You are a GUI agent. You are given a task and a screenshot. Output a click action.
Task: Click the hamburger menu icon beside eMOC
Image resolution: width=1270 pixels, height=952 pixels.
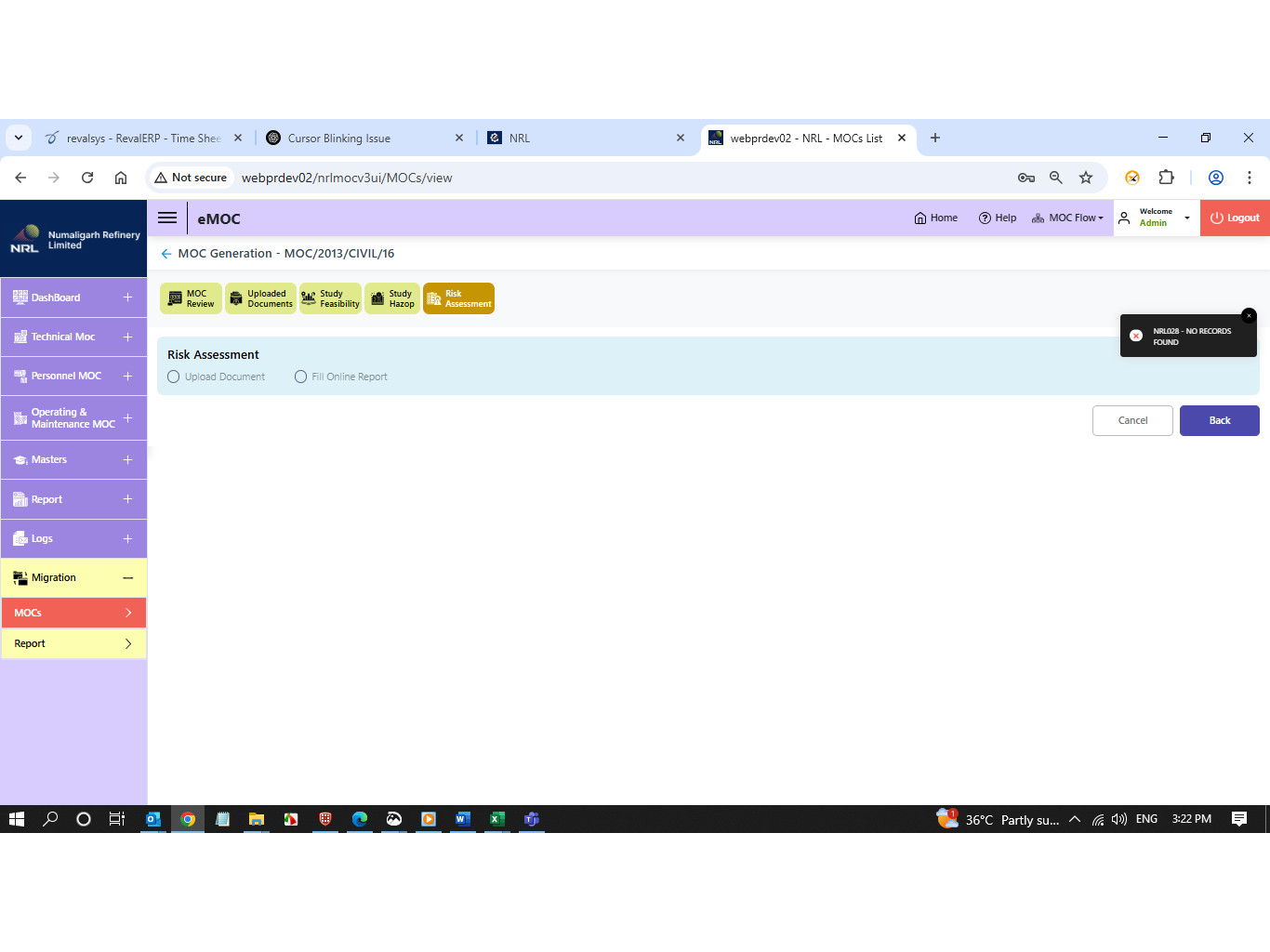coord(167,218)
